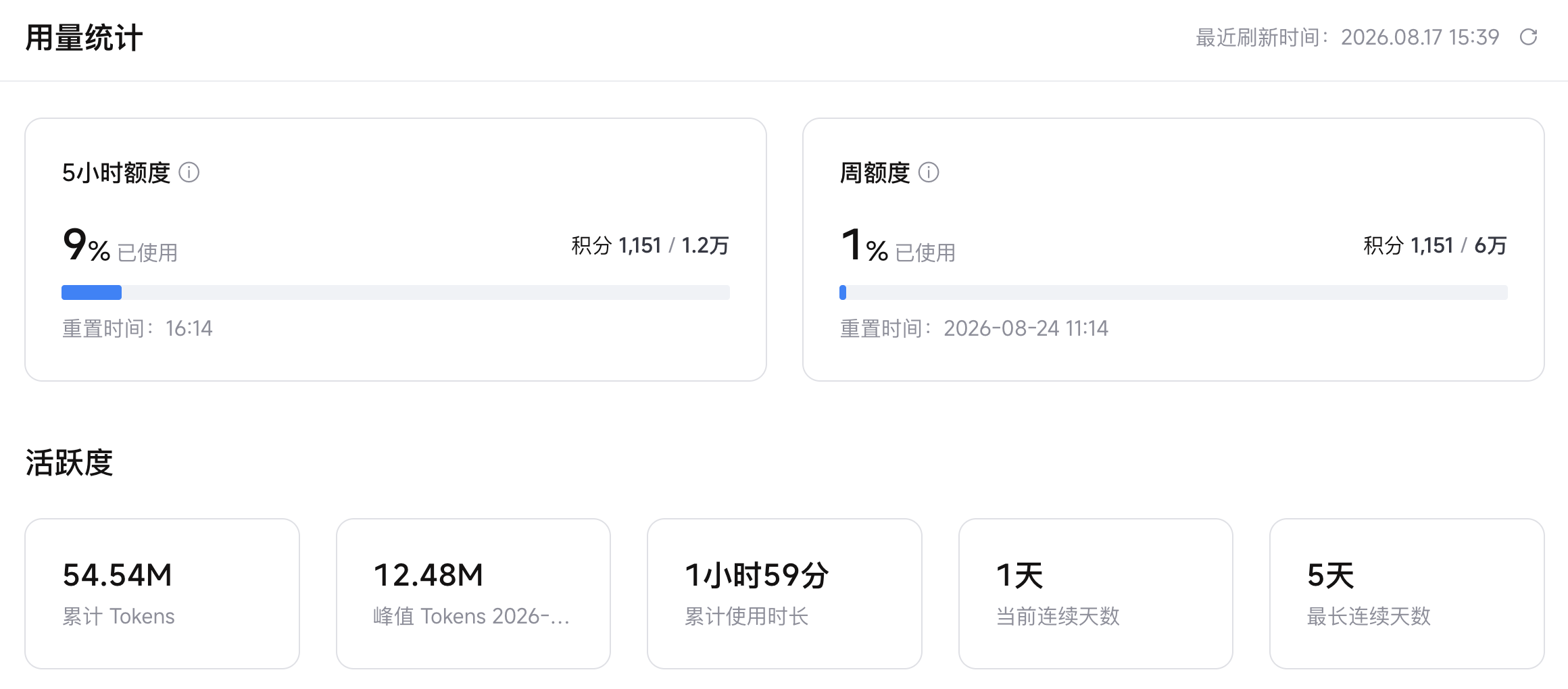1568x689 pixels.
Task: Click the 重置时间 16:14 text
Action: pos(137,328)
